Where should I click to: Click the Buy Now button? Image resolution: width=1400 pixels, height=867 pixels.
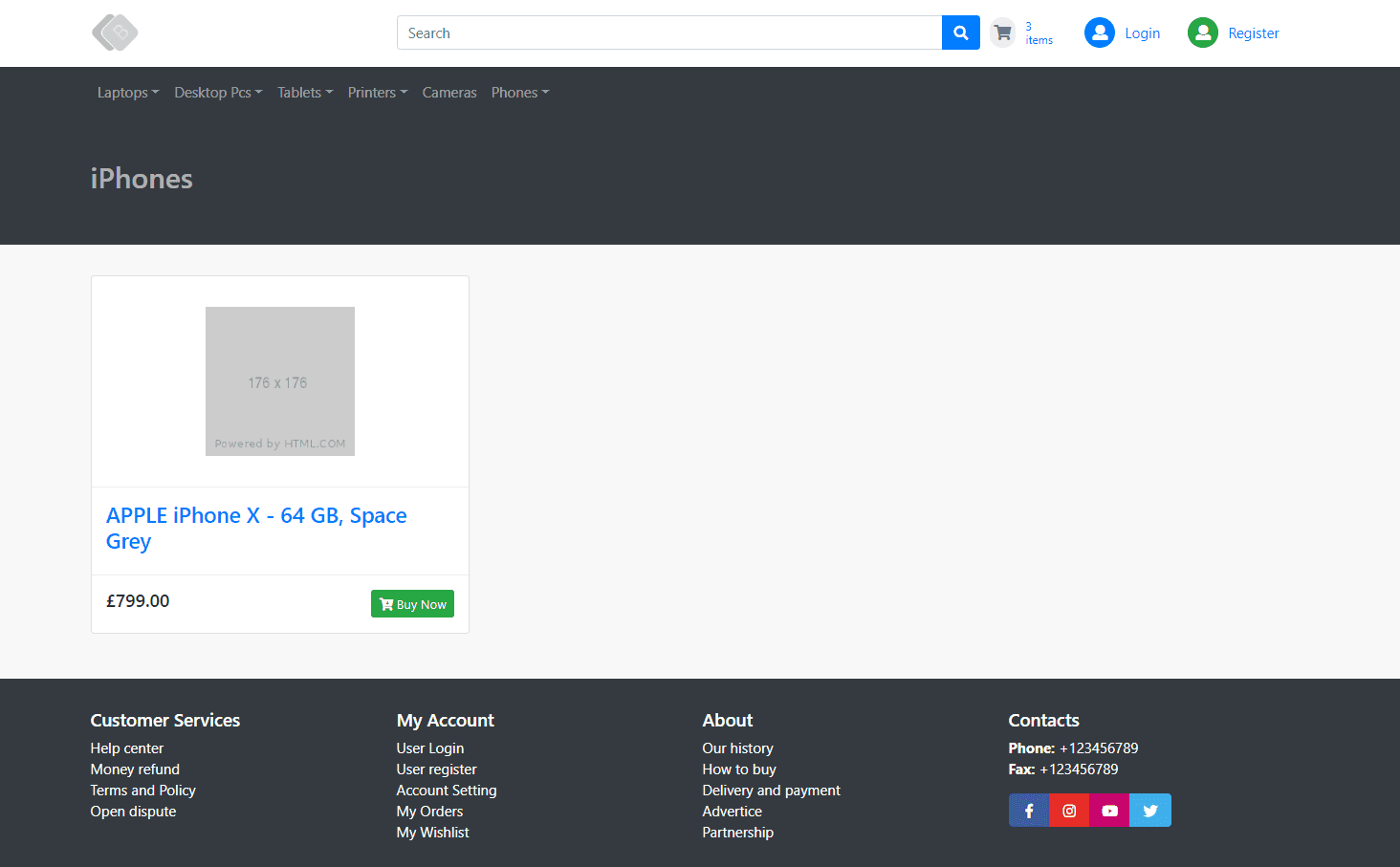(412, 604)
